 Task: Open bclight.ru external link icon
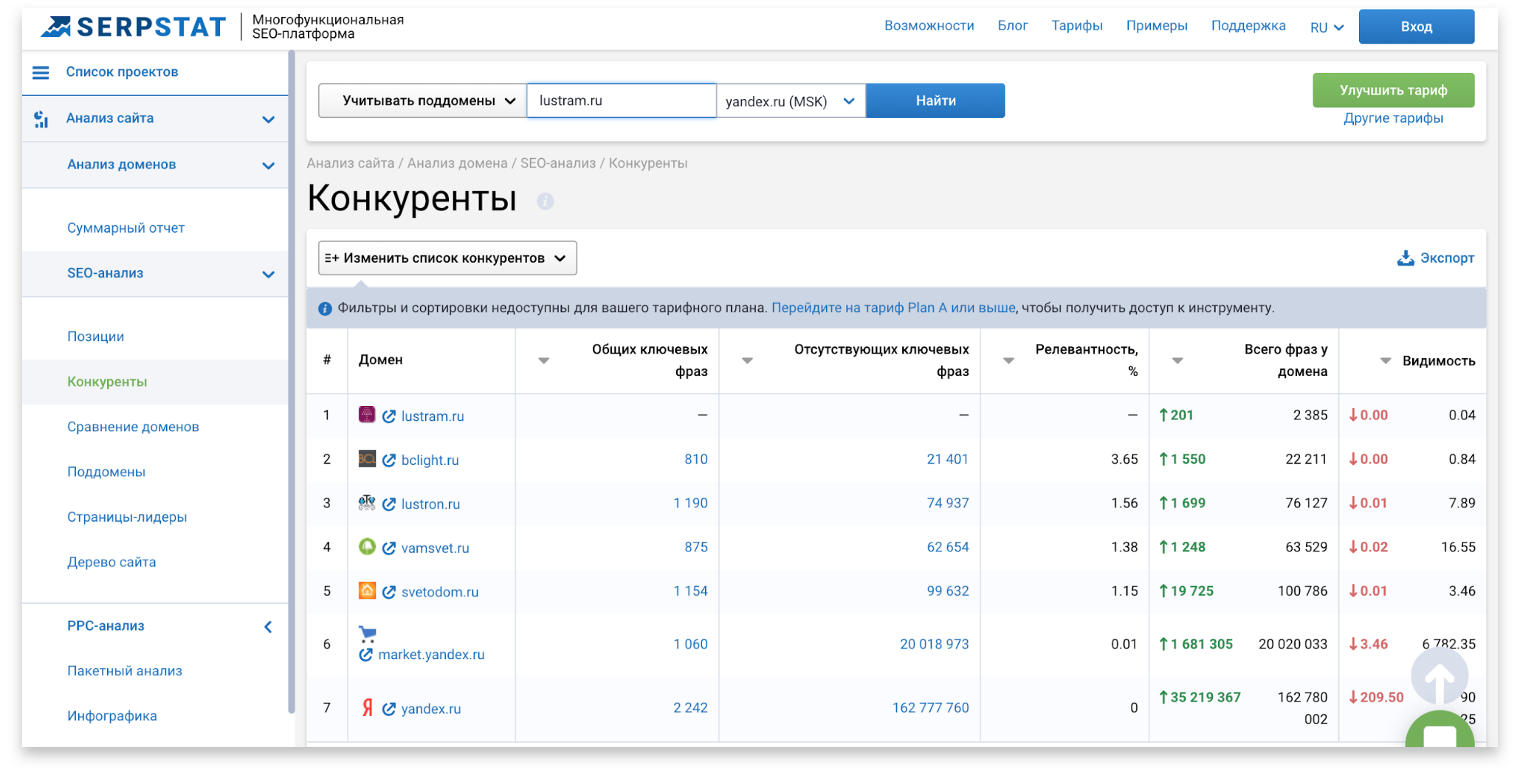pos(389,460)
